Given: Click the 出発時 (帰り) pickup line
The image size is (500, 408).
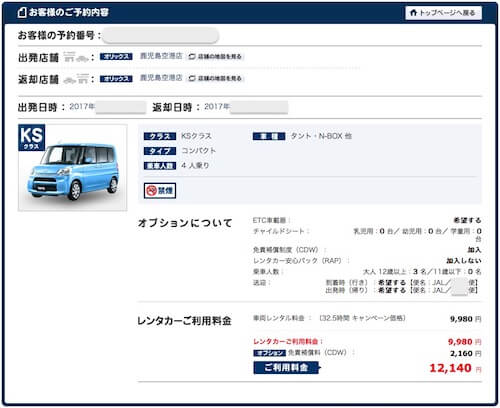Looking at the screenshot, I should point(402,290).
